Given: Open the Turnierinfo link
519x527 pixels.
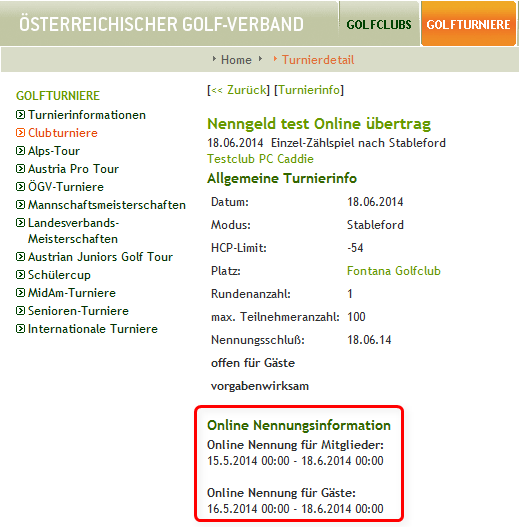Looking at the screenshot, I should 309,90.
